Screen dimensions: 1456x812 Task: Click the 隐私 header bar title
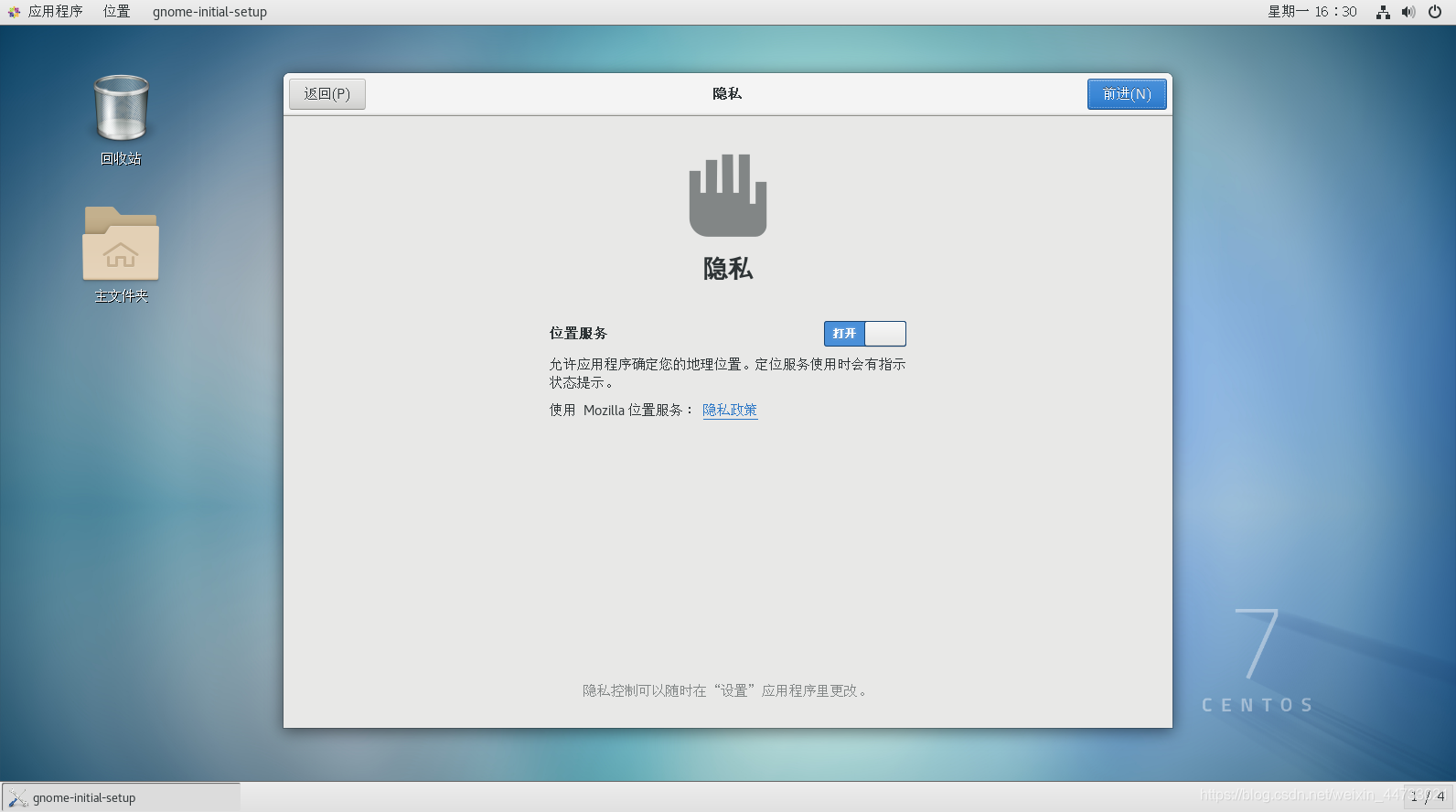tap(727, 93)
